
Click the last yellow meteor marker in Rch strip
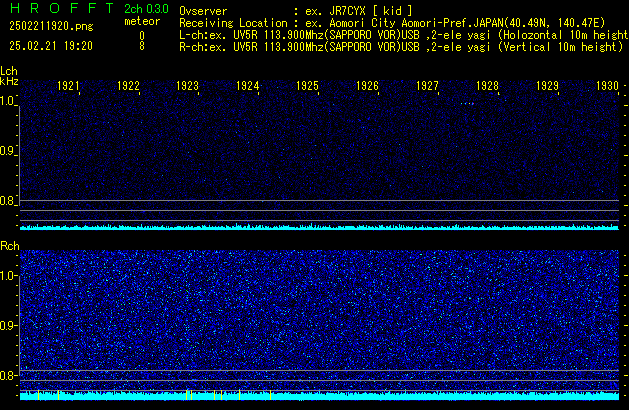[270, 395]
